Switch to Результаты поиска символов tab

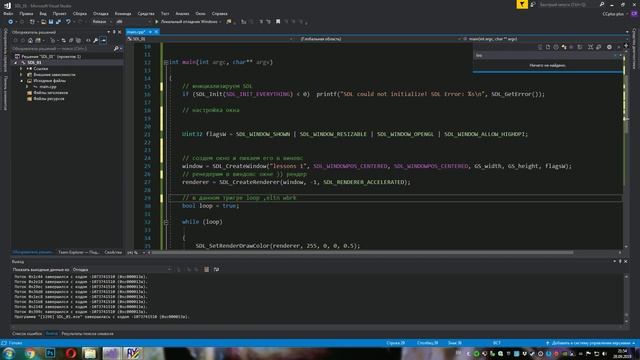(x=87, y=333)
